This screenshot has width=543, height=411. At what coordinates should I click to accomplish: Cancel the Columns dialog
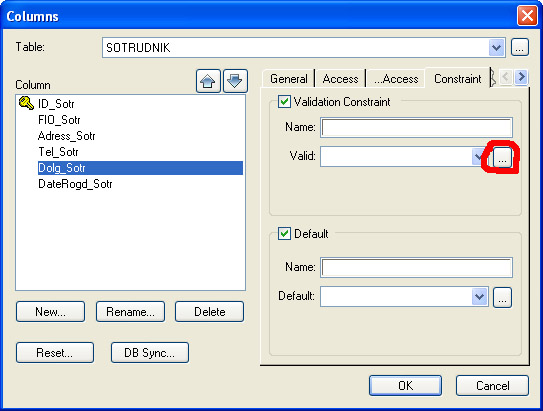492,385
